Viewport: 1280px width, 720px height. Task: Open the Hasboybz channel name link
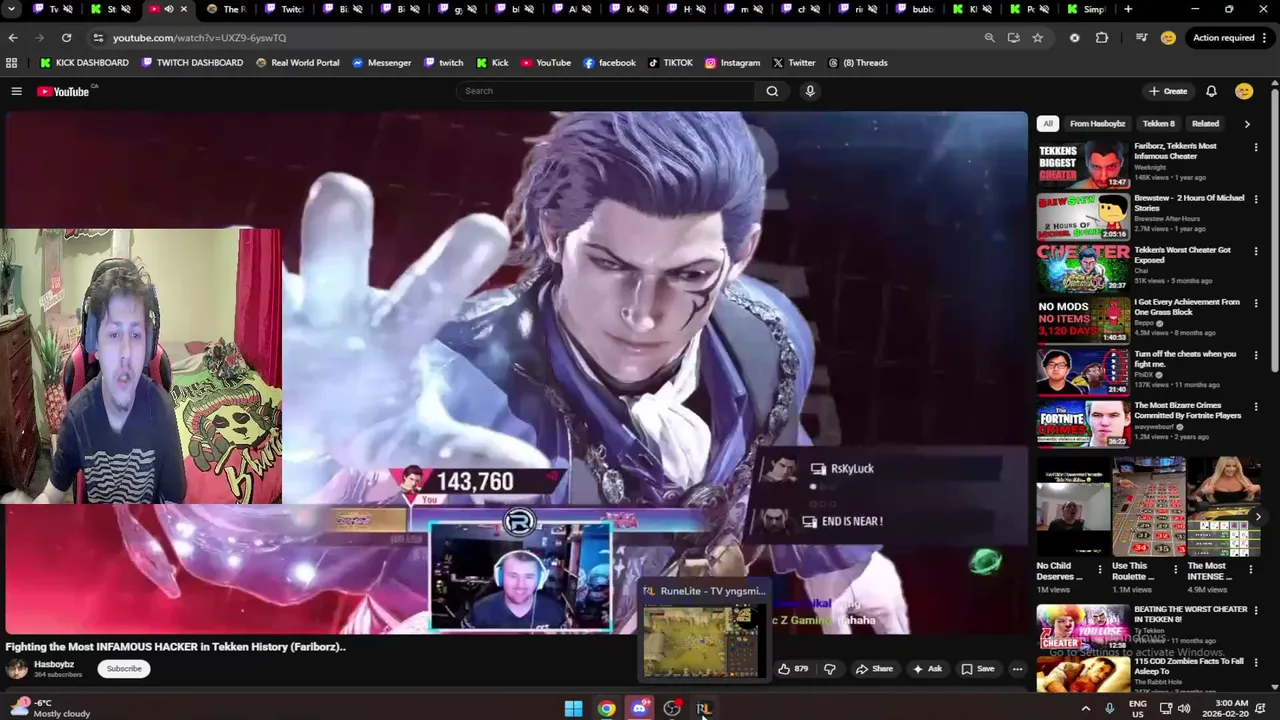54,664
